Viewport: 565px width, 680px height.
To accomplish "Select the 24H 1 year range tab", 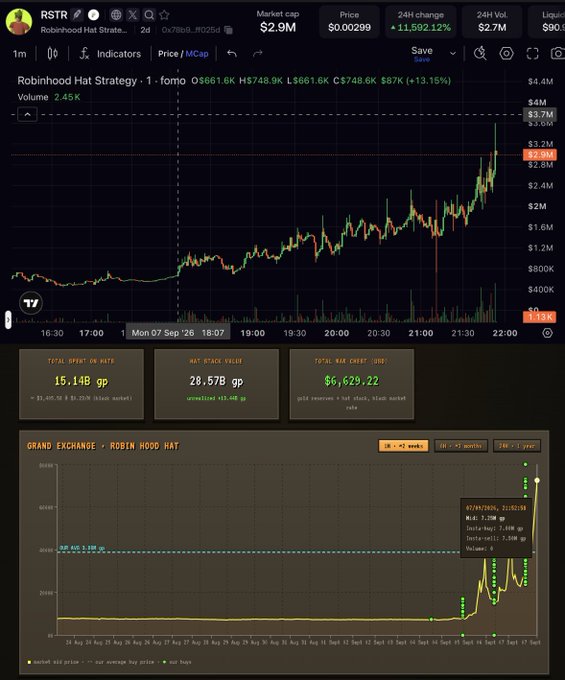I will pos(517,446).
